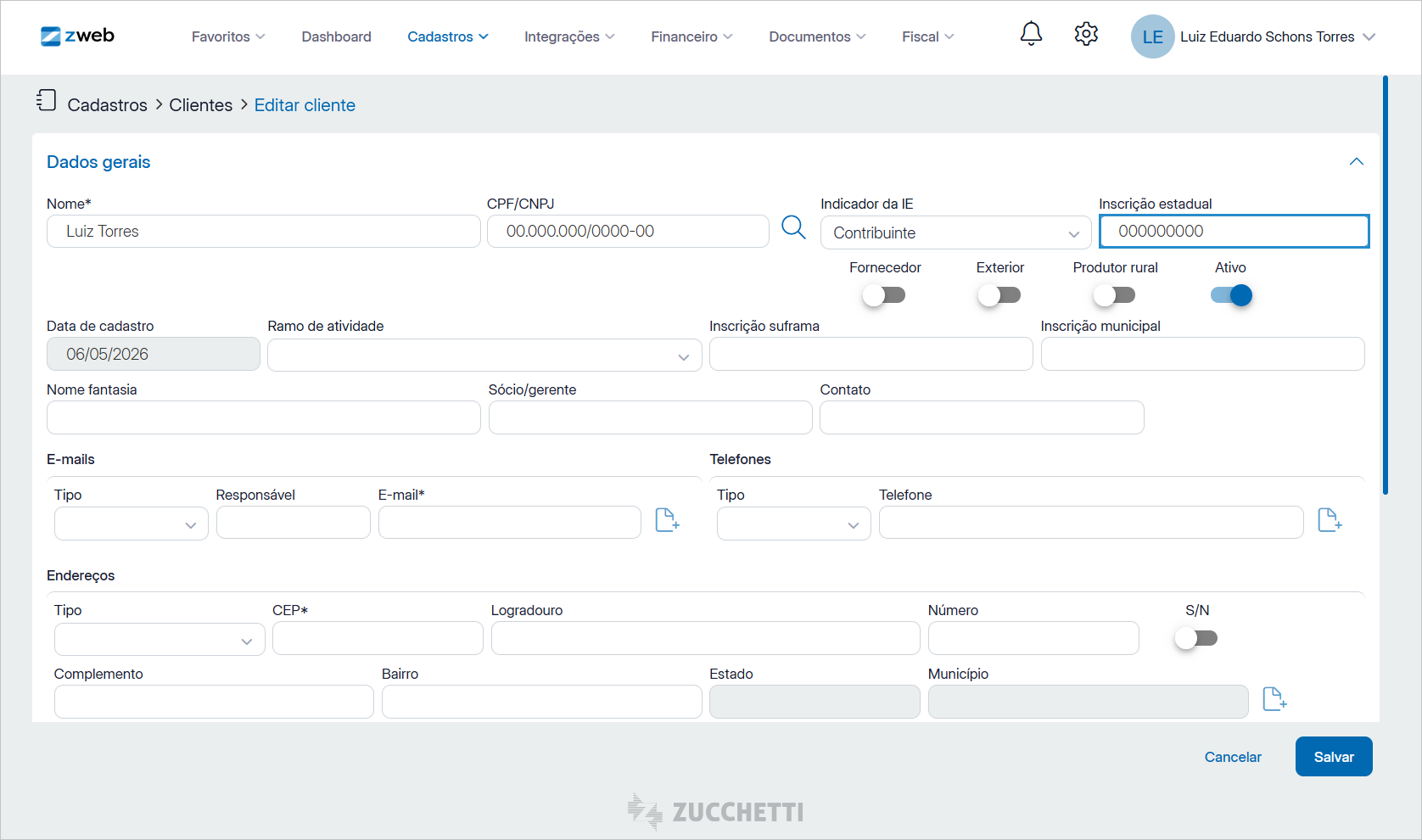Open the settings gear

click(x=1086, y=34)
